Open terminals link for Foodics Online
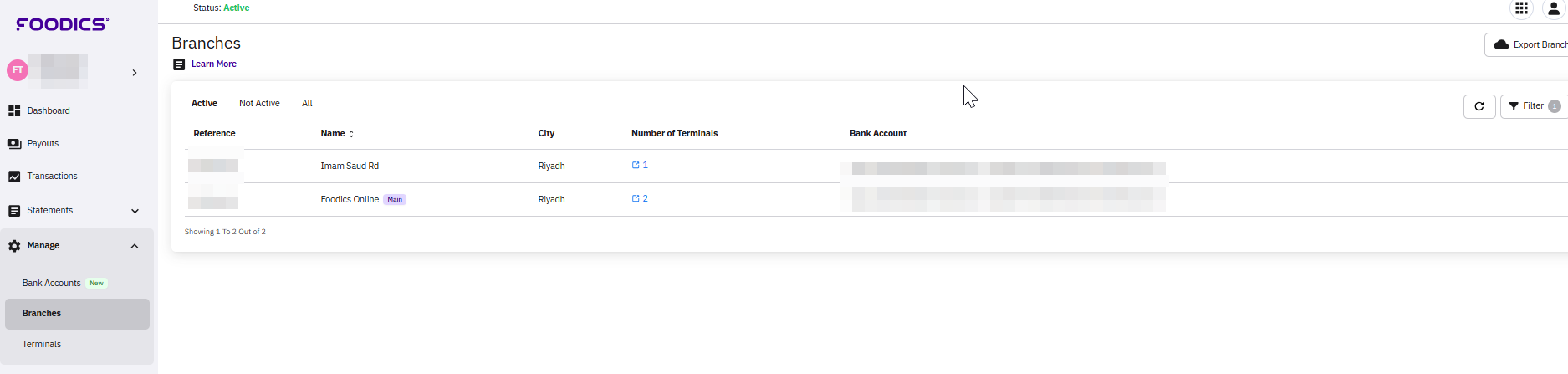The image size is (1568, 374). pos(640,199)
